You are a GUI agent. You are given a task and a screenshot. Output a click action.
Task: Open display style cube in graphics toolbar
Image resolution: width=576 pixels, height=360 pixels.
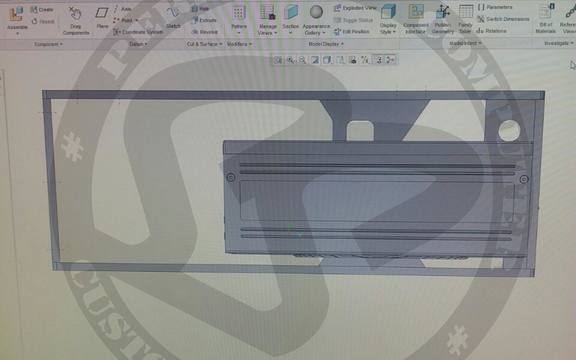click(x=327, y=60)
